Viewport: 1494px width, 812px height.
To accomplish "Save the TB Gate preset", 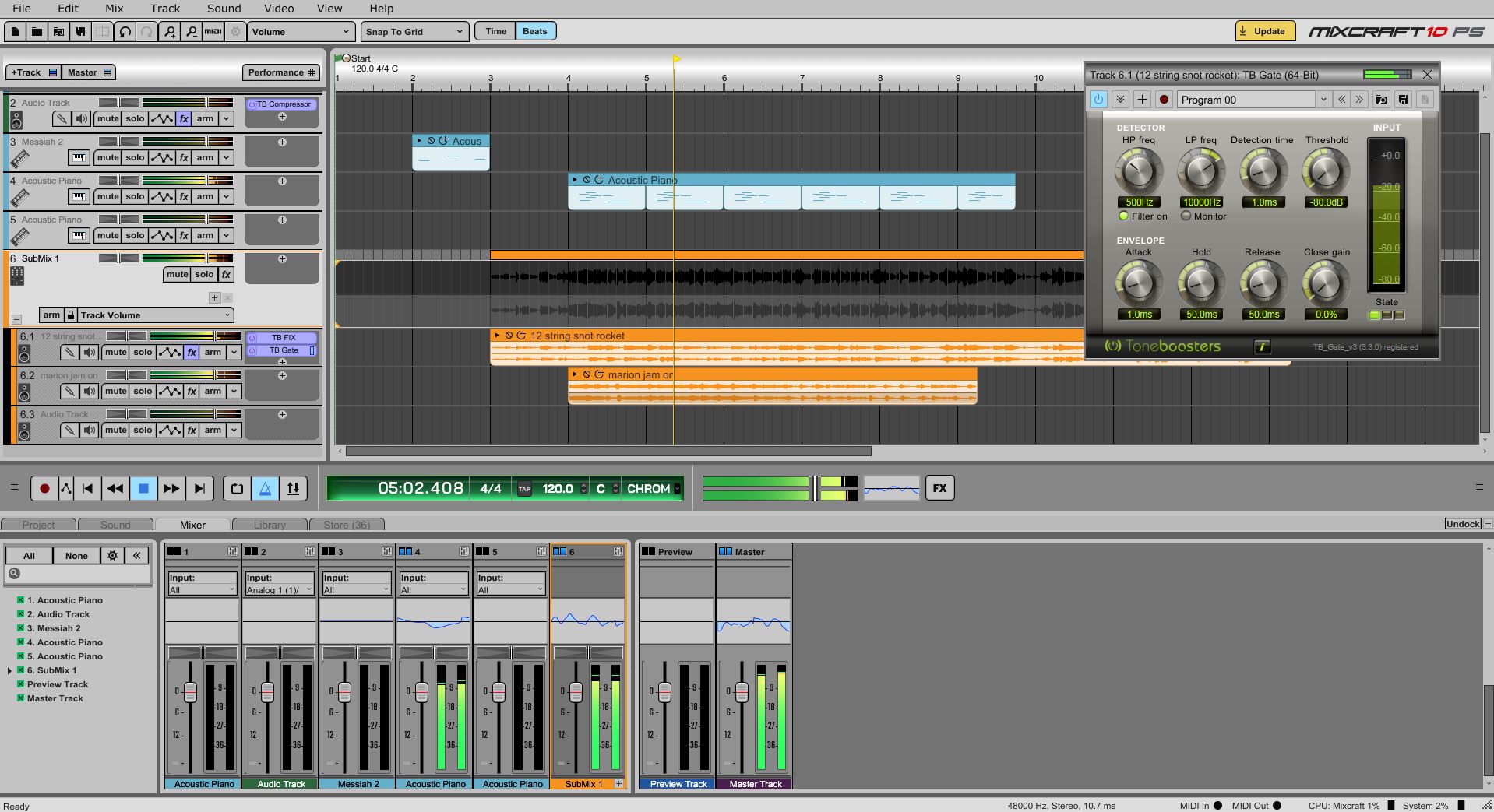I will (x=1403, y=100).
